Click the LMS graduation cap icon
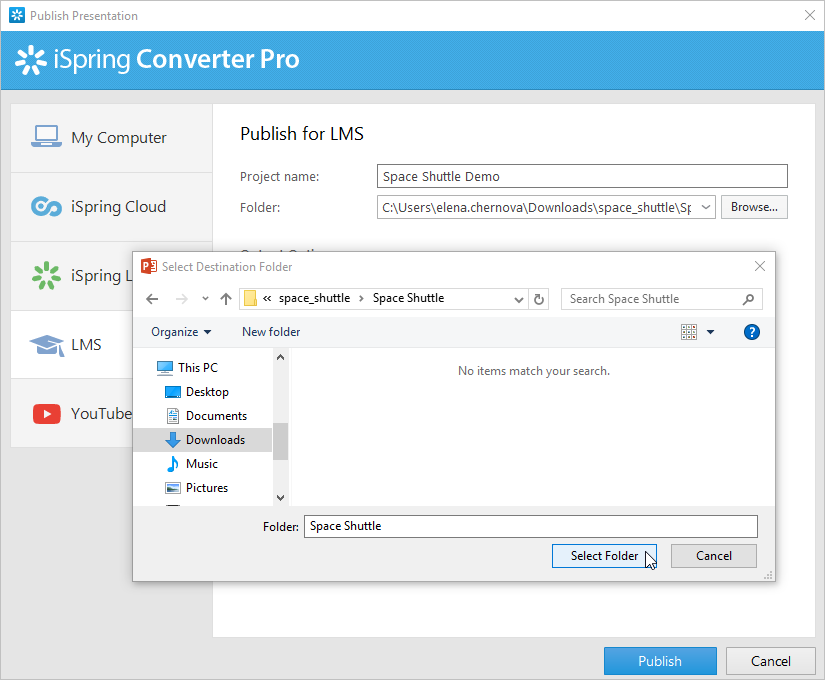This screenshot has height=680, width=825. (47, 345)
